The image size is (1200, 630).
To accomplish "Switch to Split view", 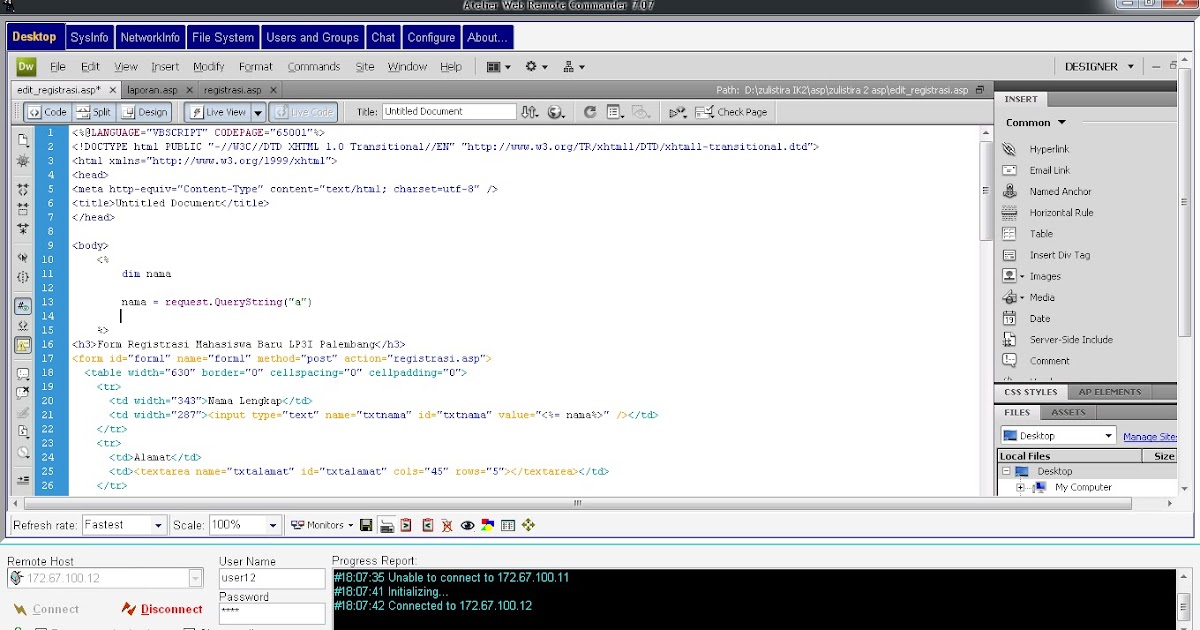I will pyautogui.click(x=93, y=112).
